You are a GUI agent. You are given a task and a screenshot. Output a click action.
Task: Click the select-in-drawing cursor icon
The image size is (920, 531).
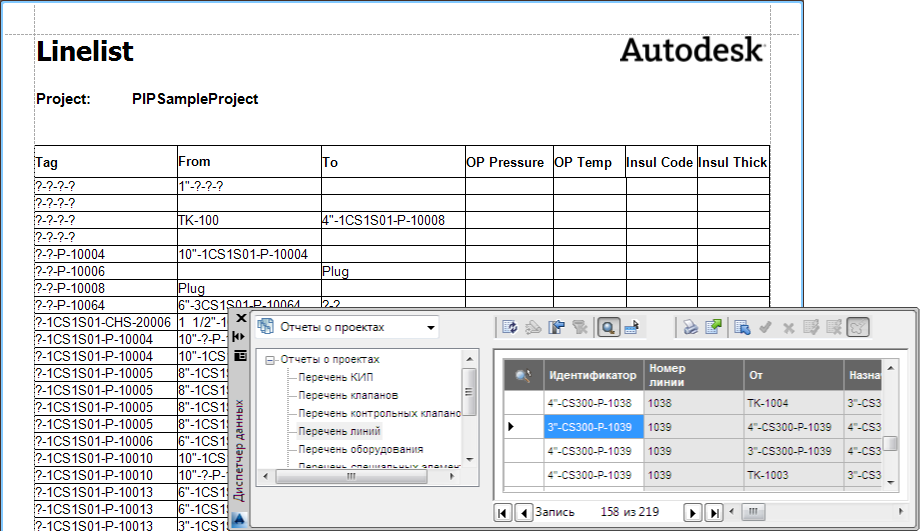point(632,327)
